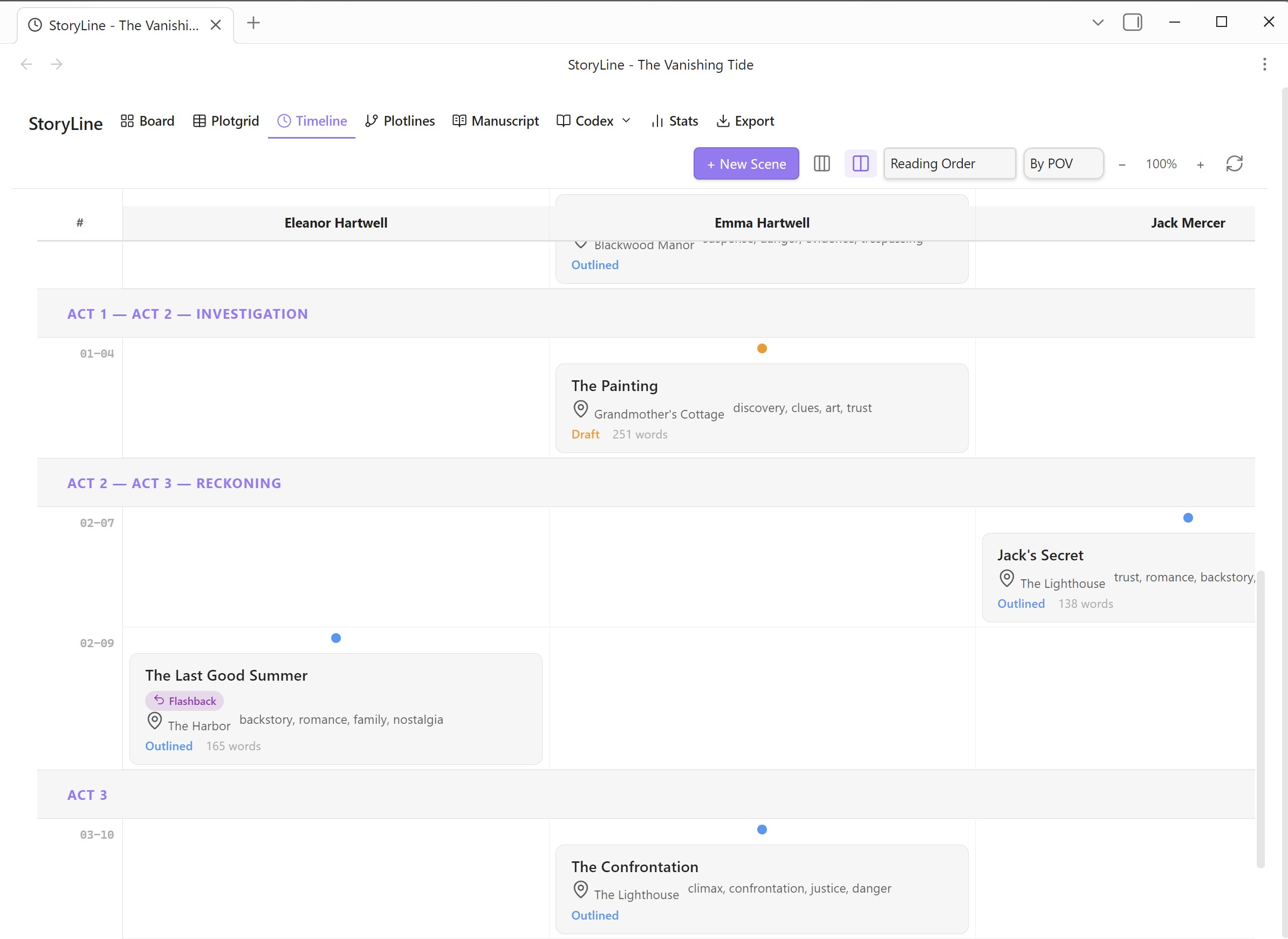This screenshot has width=1288, height=939.
Task: Click the forward navigation arrow
Action: [56, 64]
